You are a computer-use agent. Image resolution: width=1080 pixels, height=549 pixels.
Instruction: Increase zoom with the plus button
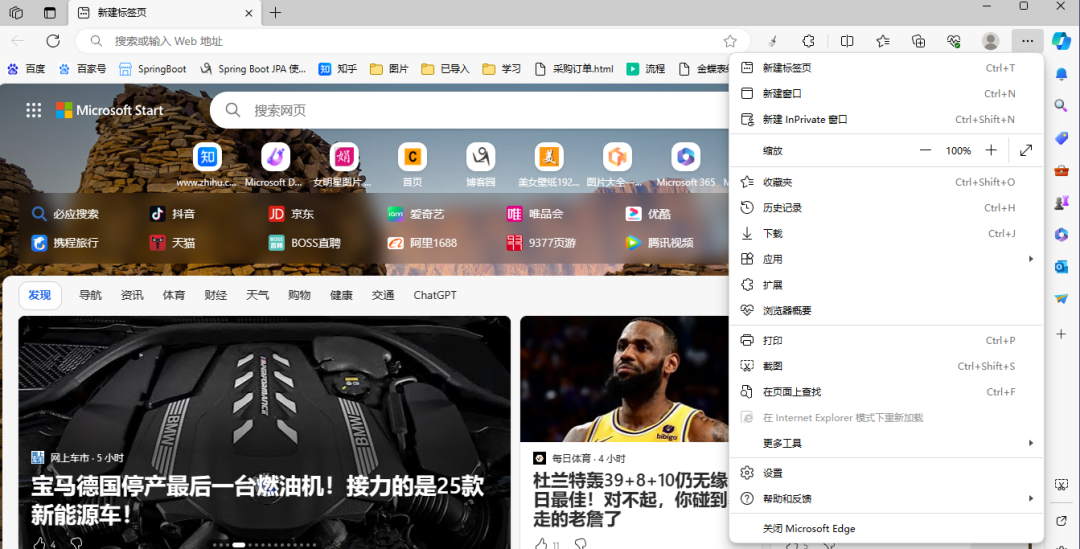[x=991, y=150]
